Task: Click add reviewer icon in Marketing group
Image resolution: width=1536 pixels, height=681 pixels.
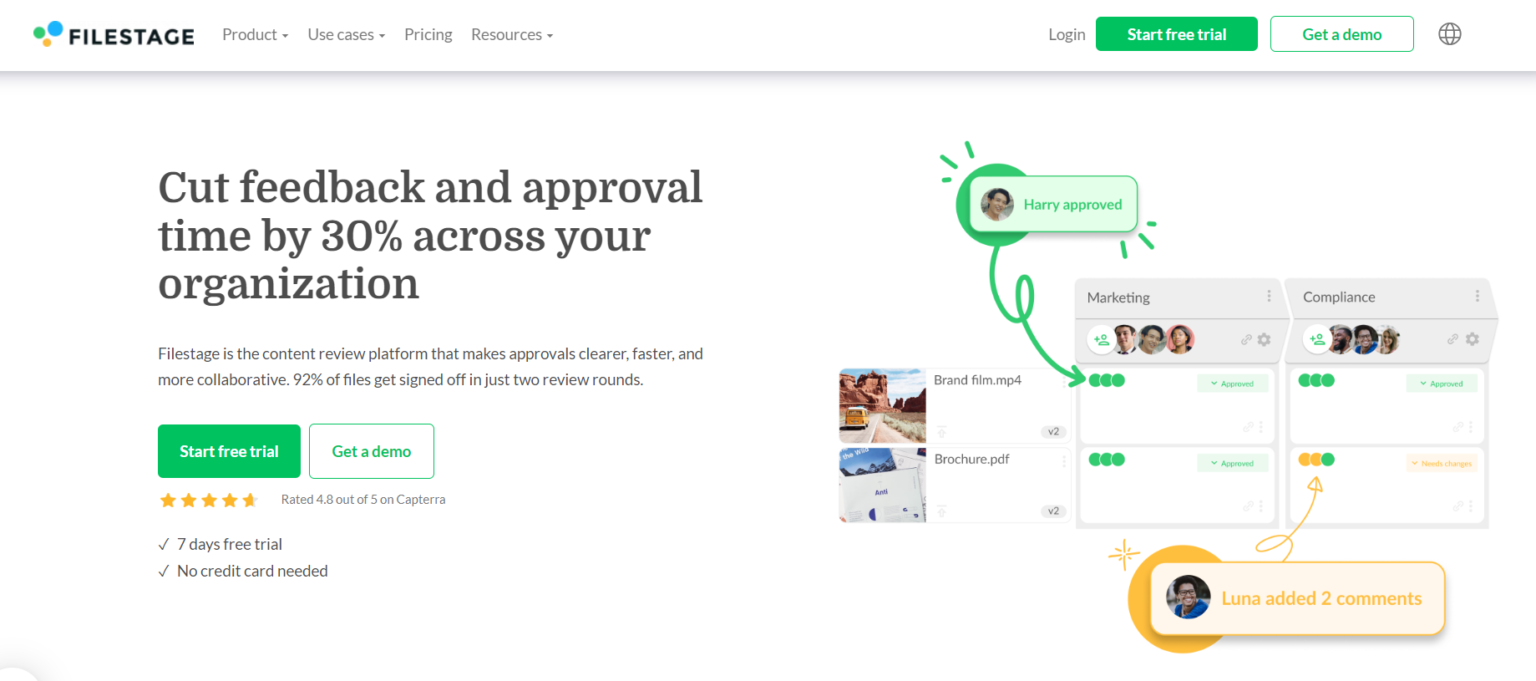Action: (x=1102, y=339)
